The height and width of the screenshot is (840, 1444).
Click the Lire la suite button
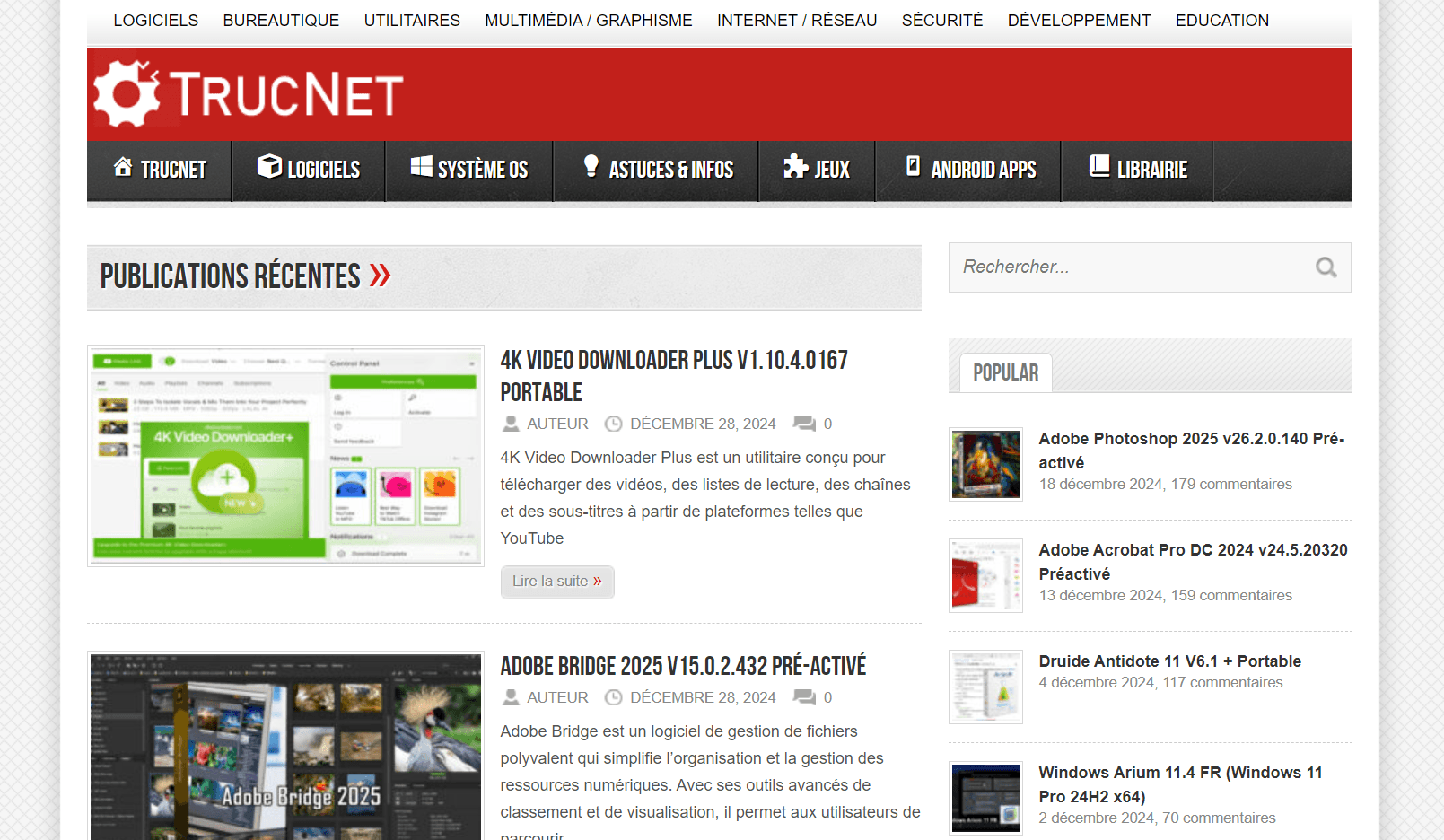pyautogui.click(x=556, y=582)
